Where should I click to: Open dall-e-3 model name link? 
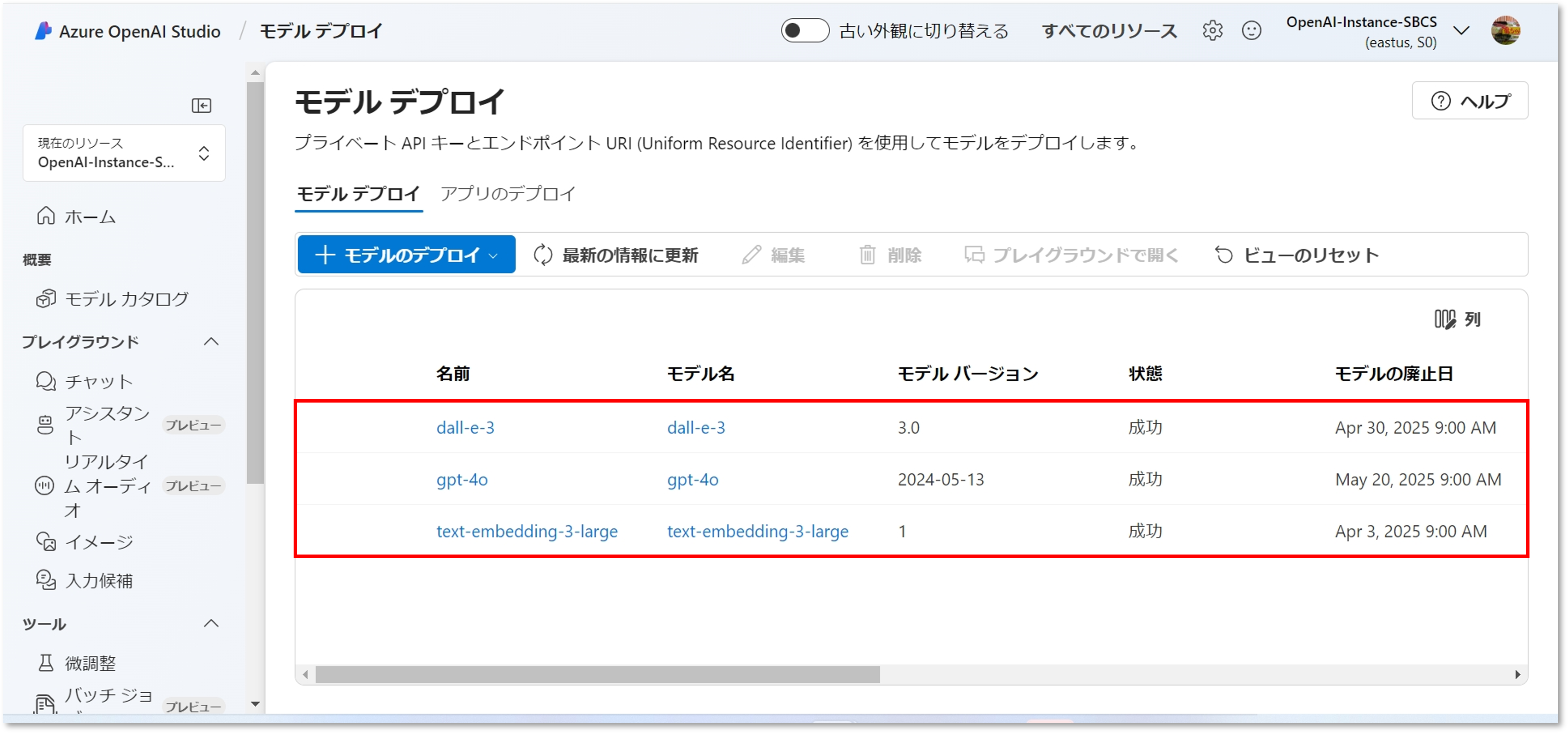(x=696, y=427)
